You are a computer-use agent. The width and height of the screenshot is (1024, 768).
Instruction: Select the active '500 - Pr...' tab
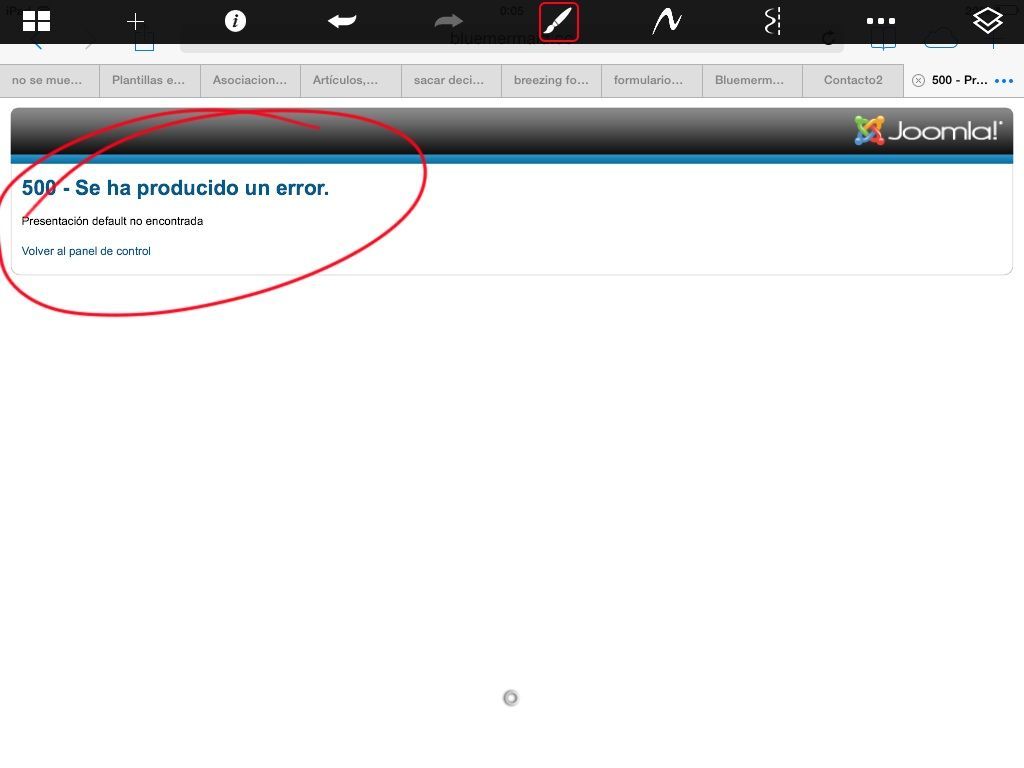[959, 80]
